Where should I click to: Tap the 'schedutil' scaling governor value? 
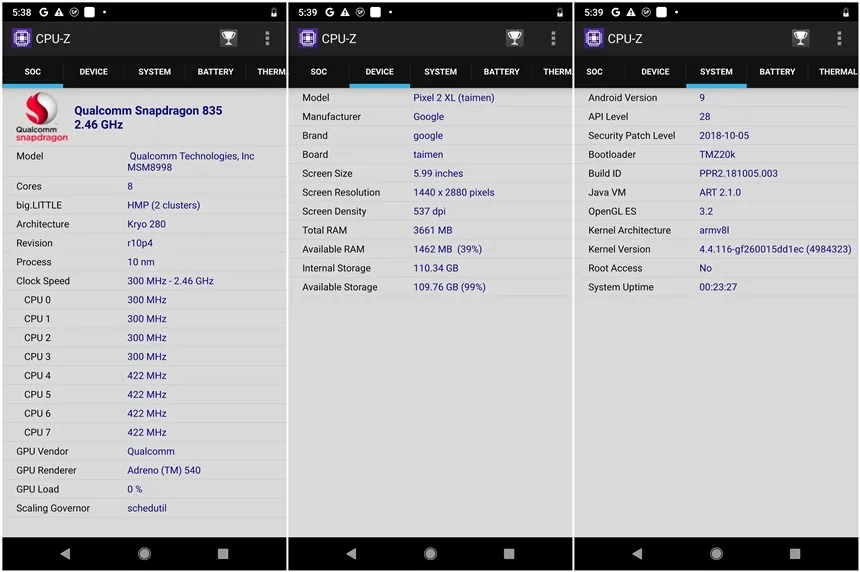pyautogui.click(x=147, y=508)
